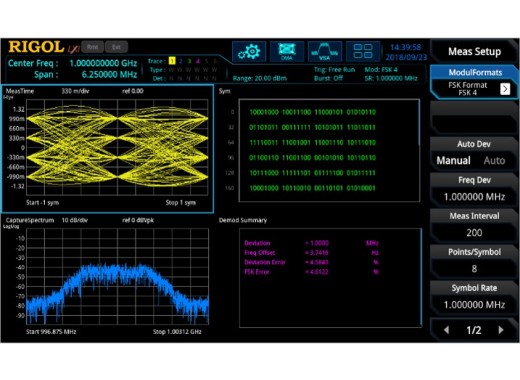Go to next menu page arrow
Image resolution: width=520 pixels, height=380 pixels.
point(501,330)
